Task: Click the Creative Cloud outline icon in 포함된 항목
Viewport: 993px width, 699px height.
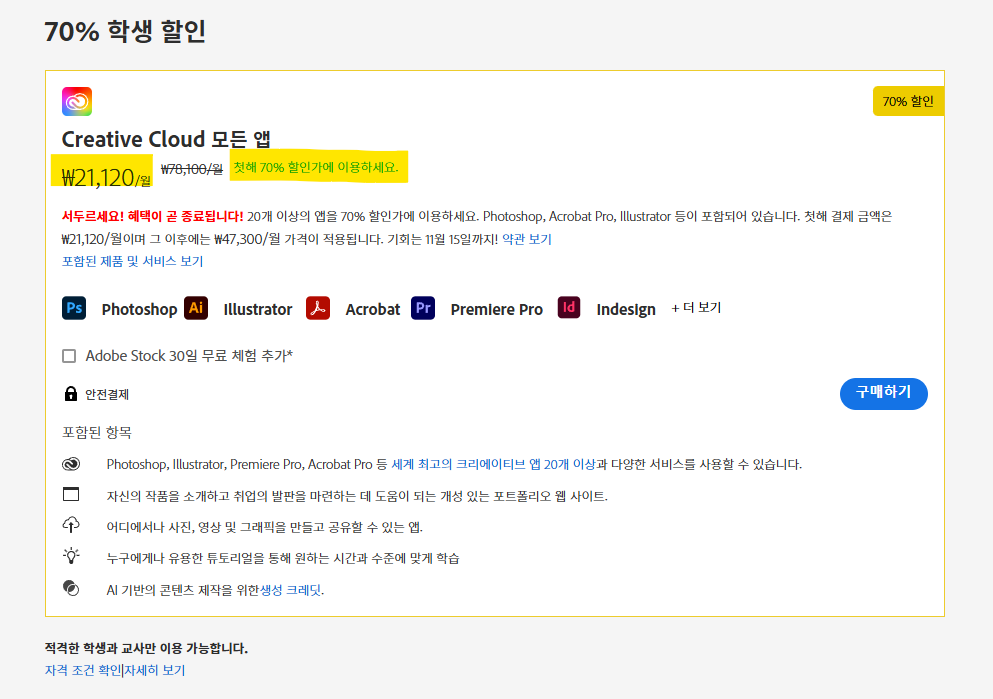Action: coord(71,464)
